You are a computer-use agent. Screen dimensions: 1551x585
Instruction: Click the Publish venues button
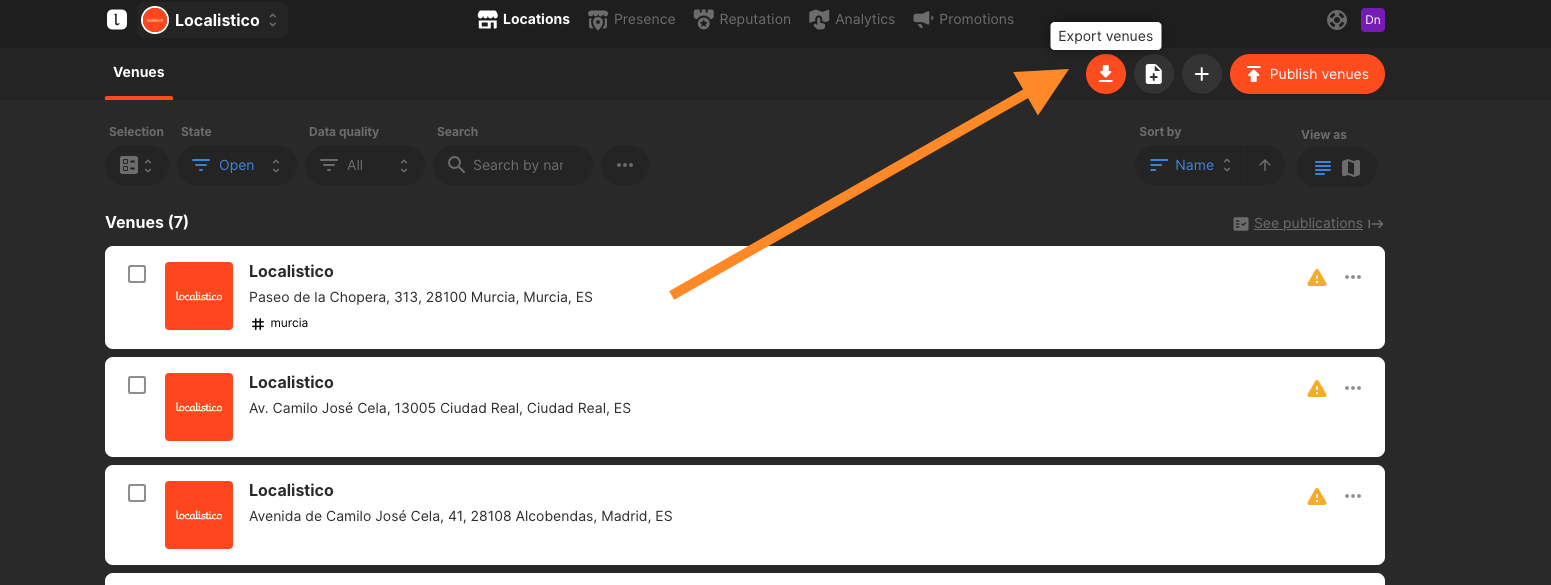(x=1307, y=74)
